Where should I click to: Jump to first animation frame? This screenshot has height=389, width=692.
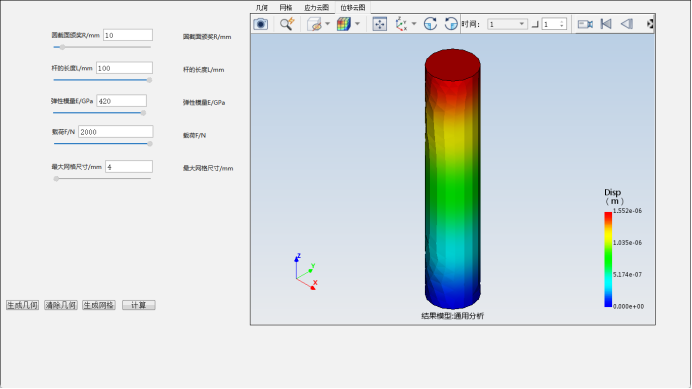coord(606,24)
